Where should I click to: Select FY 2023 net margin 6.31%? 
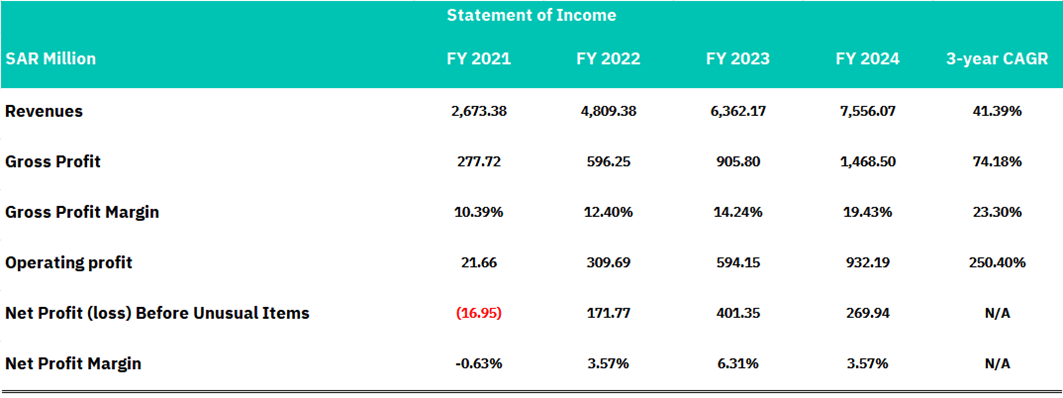click(738, 364)
